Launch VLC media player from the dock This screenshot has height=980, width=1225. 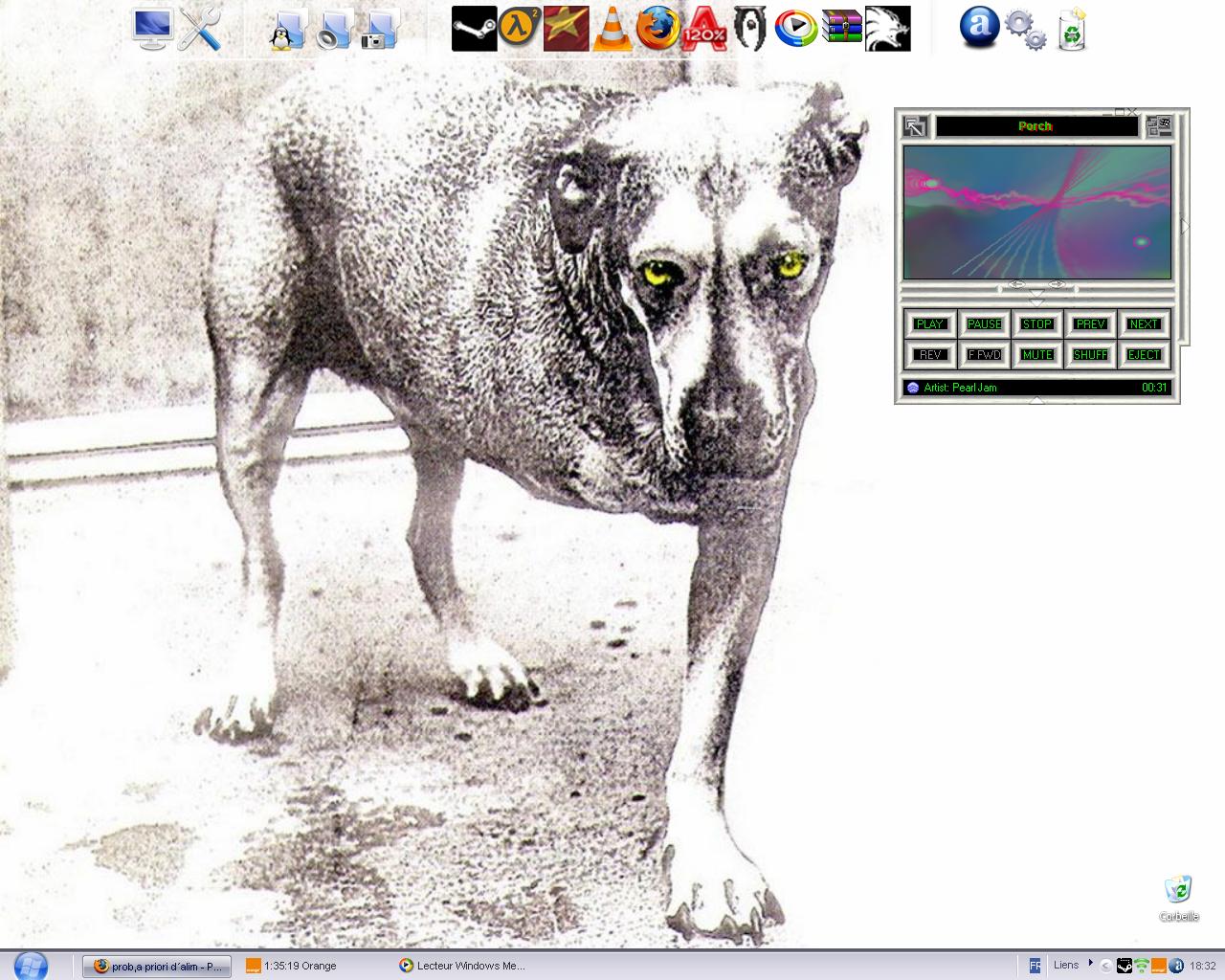(x=612, y=29)
